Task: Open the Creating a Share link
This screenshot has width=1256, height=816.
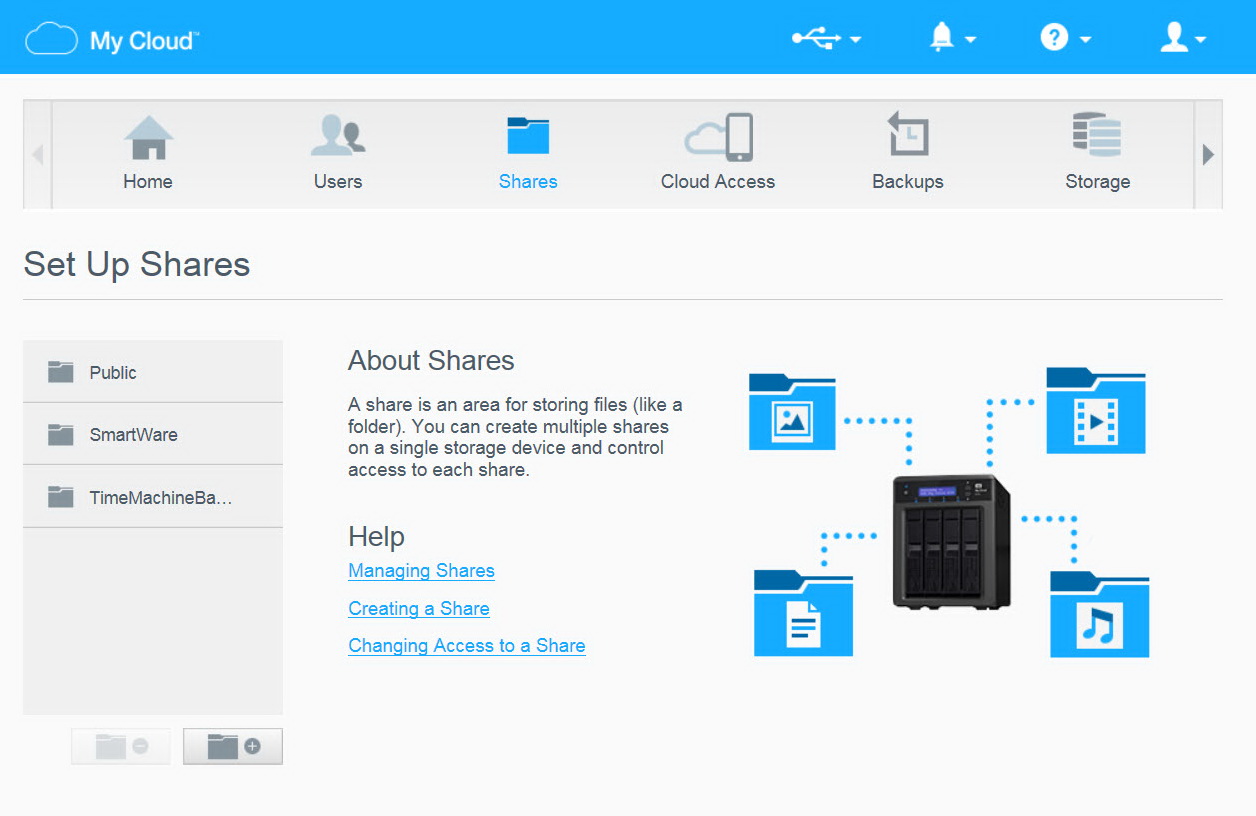Action: coord(419,609)
